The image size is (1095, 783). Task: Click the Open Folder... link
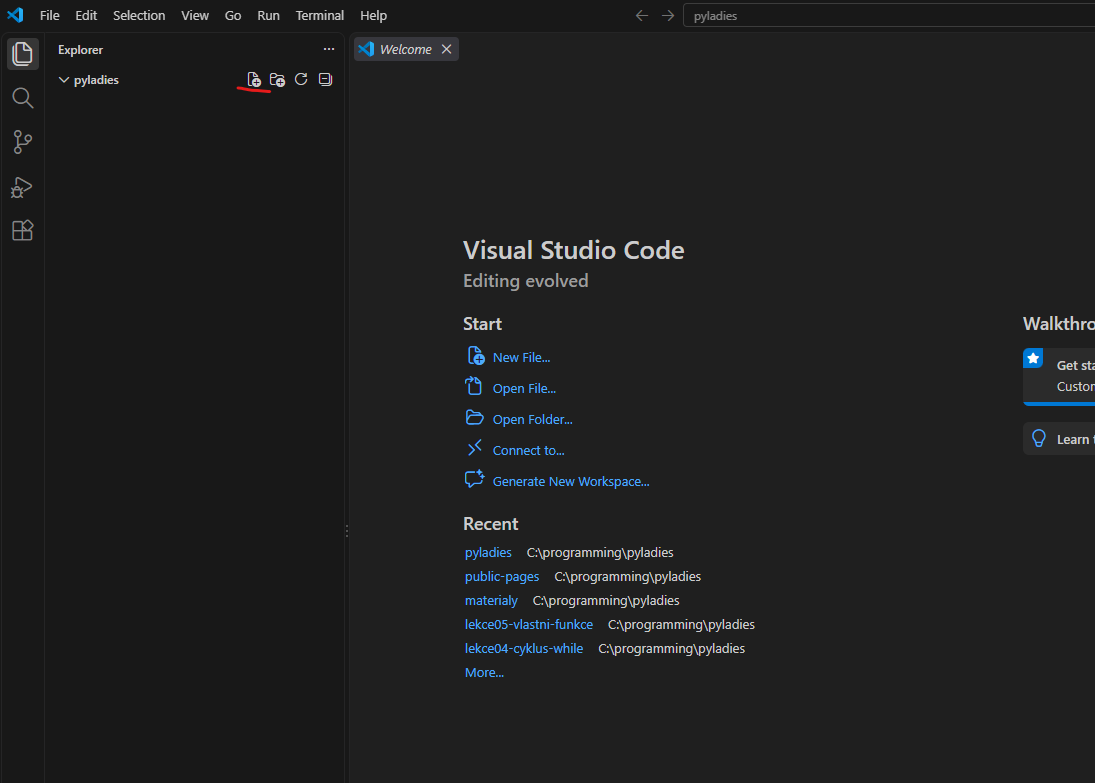tap(532, 419)
